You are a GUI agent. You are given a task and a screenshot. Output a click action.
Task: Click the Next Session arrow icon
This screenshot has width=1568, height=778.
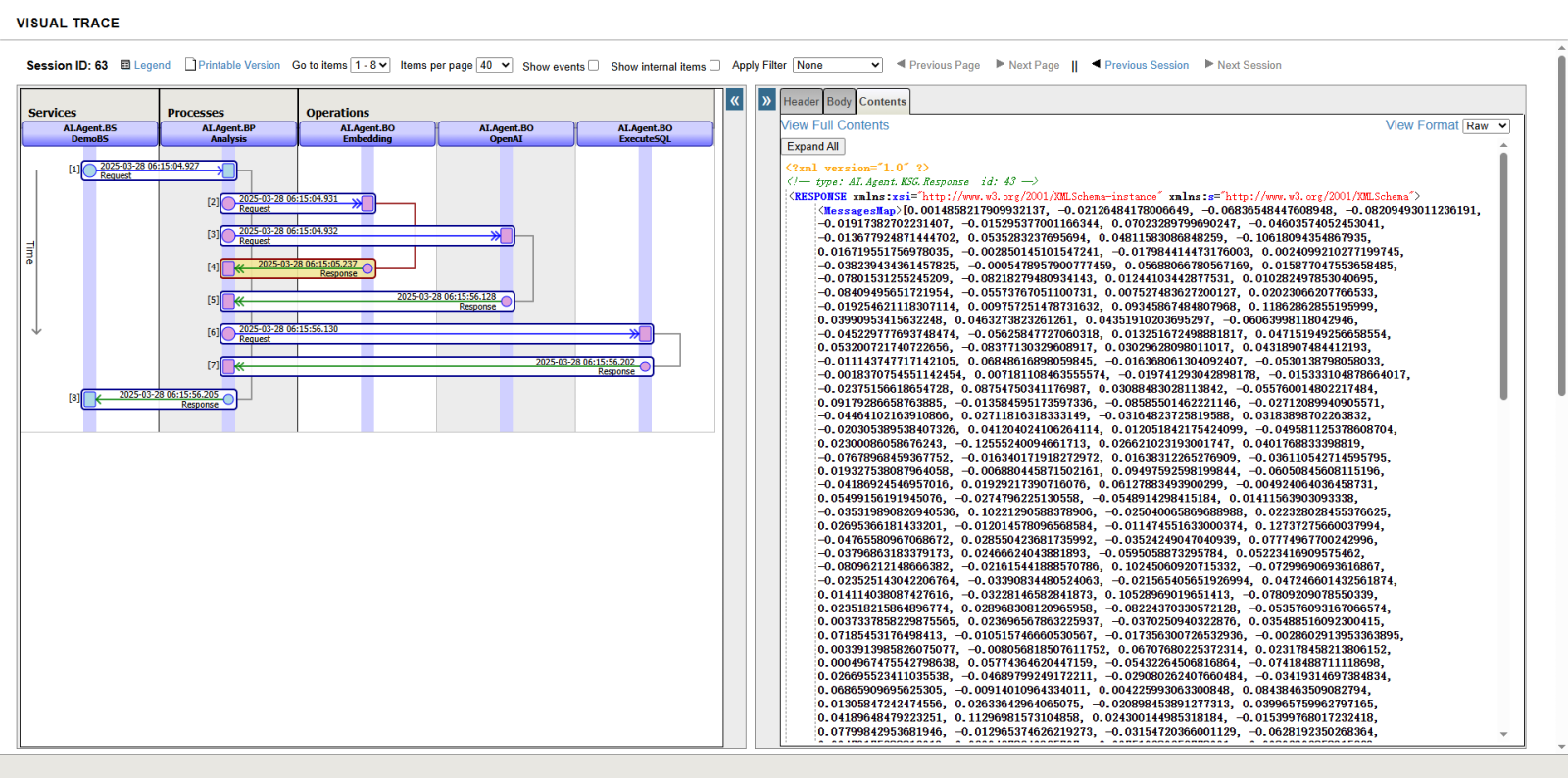click(x=1209, y=64)
